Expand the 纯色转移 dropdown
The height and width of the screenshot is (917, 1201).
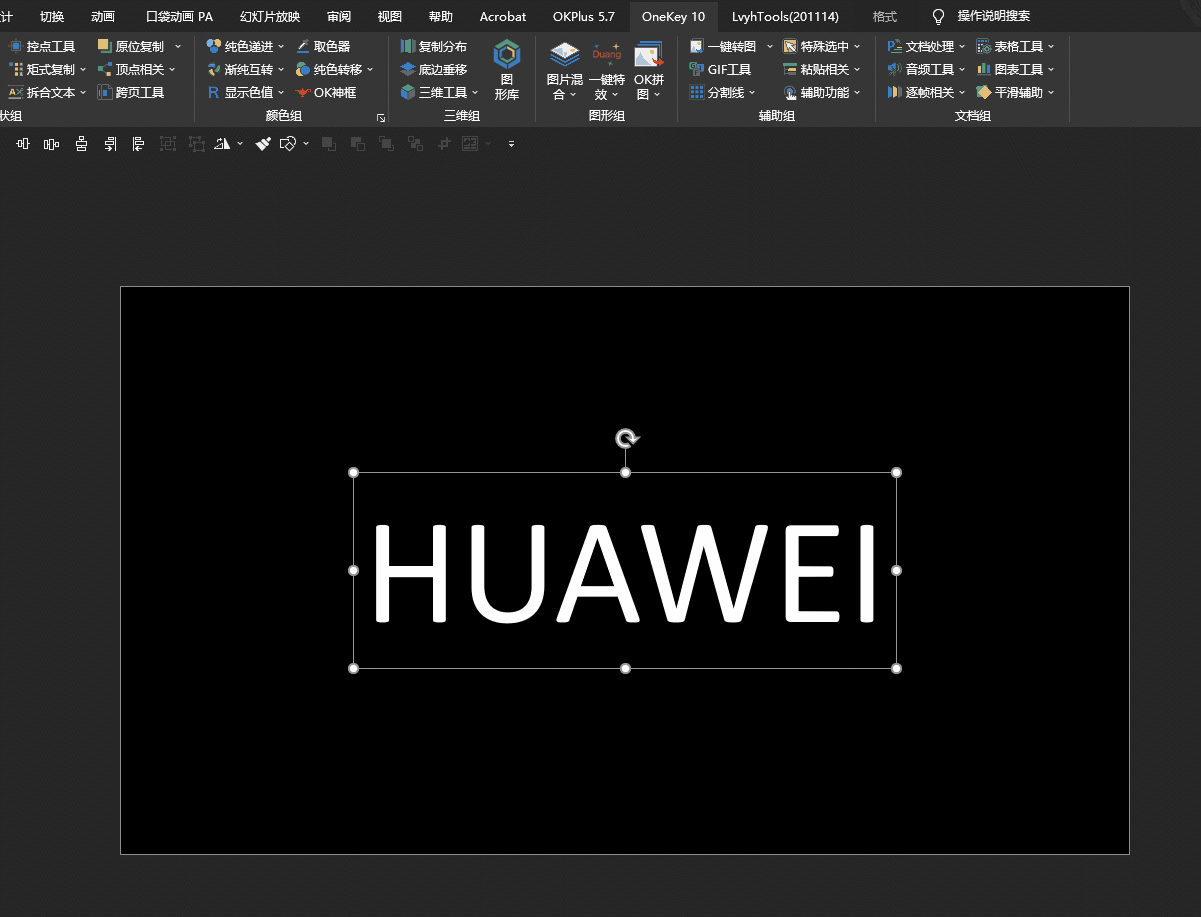(370, 69)
